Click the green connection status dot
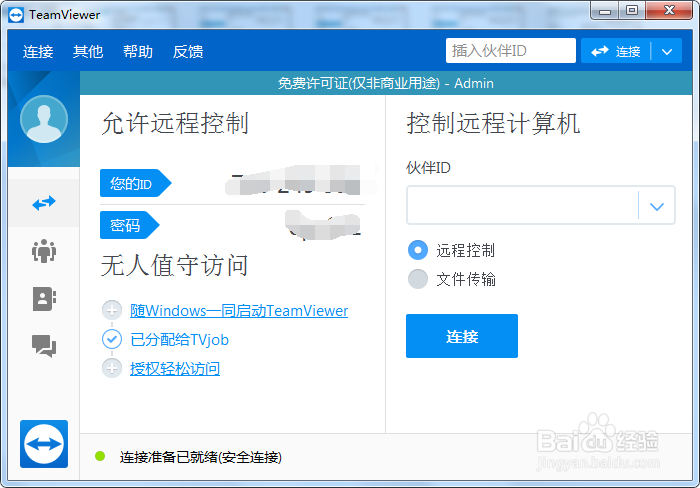This screenshot has height=488, width=700. coord(100,456)
